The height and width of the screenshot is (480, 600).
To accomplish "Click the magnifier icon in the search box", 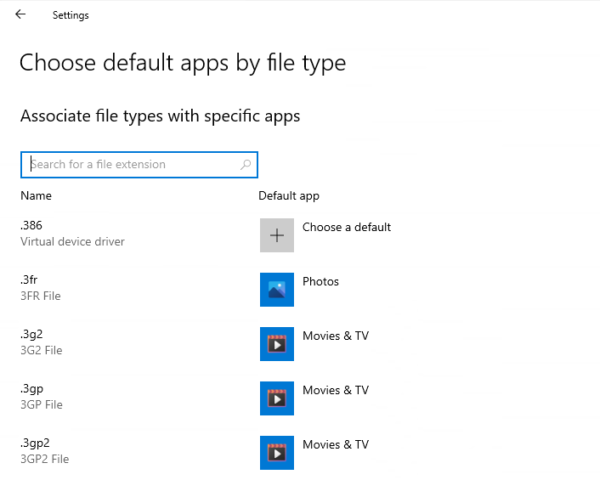I will [246, 164].
